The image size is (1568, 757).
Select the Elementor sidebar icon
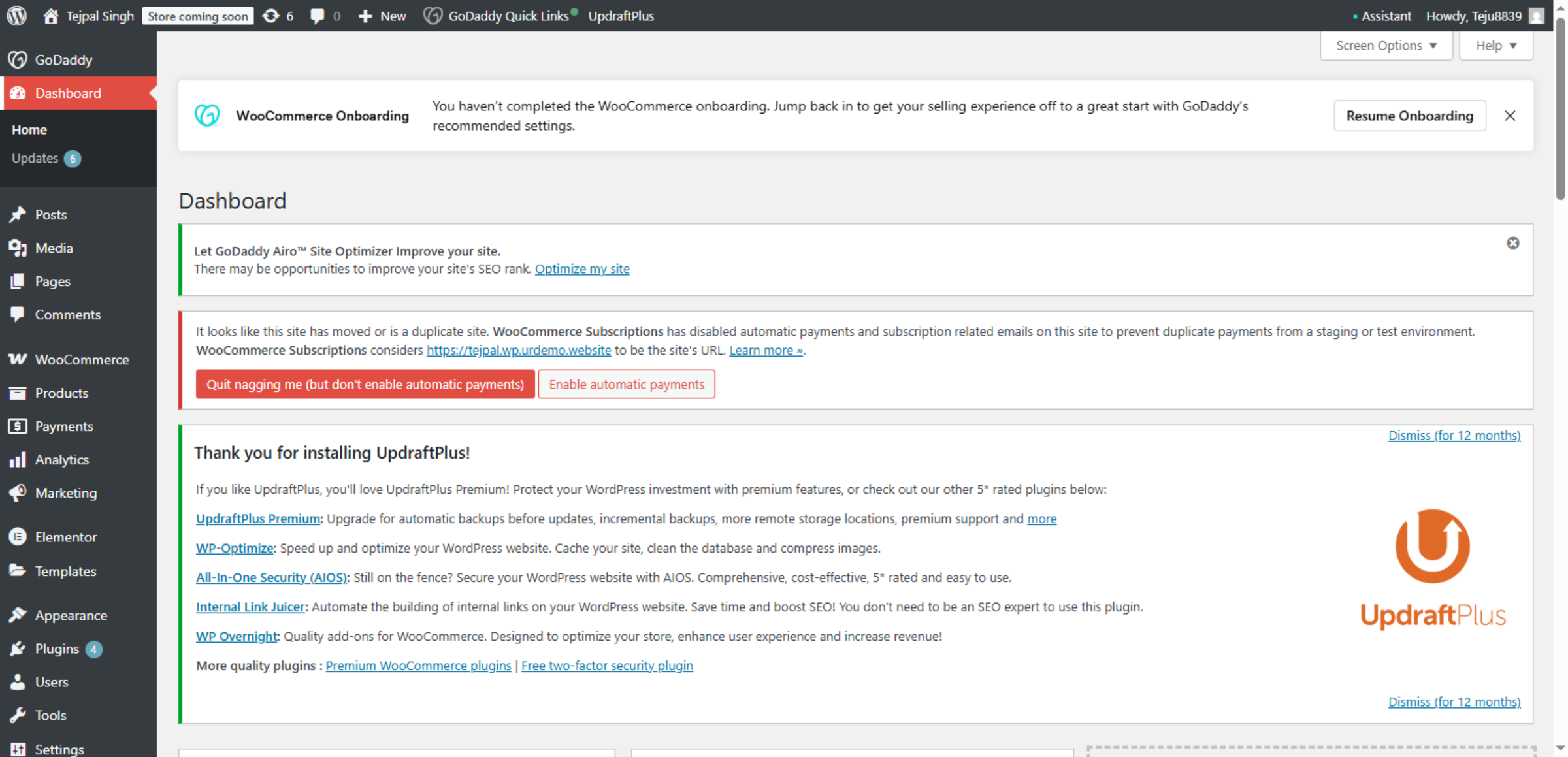[x=18, y=537]
